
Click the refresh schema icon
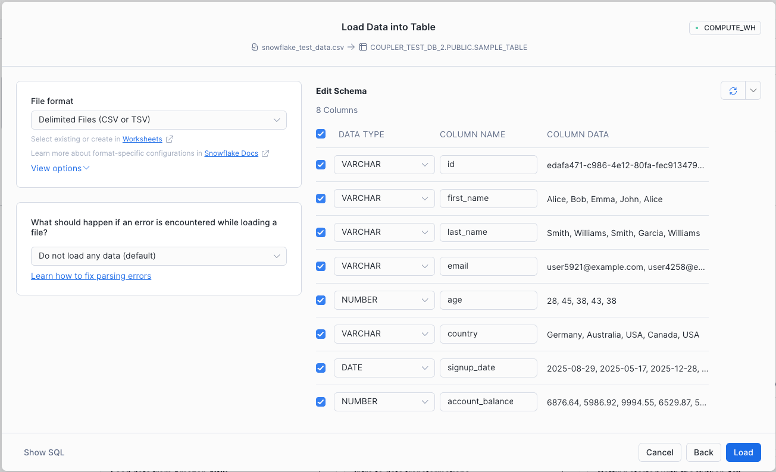(x=733, y=91)
